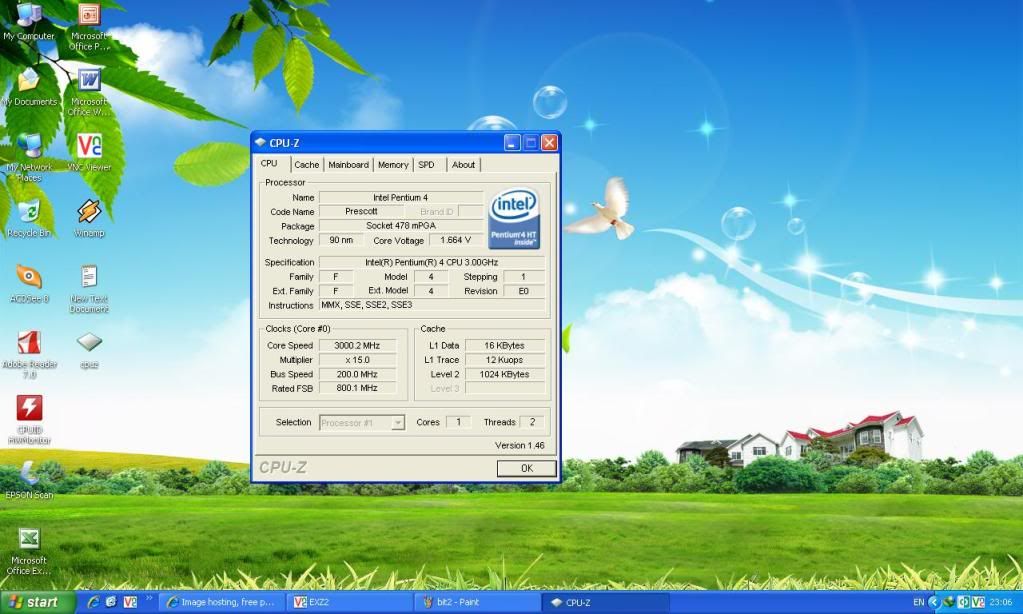Viewport: 1023px width, 614px height.
Task: Click the L1 Trace value 12 Kuops
Action: point(504,360)
